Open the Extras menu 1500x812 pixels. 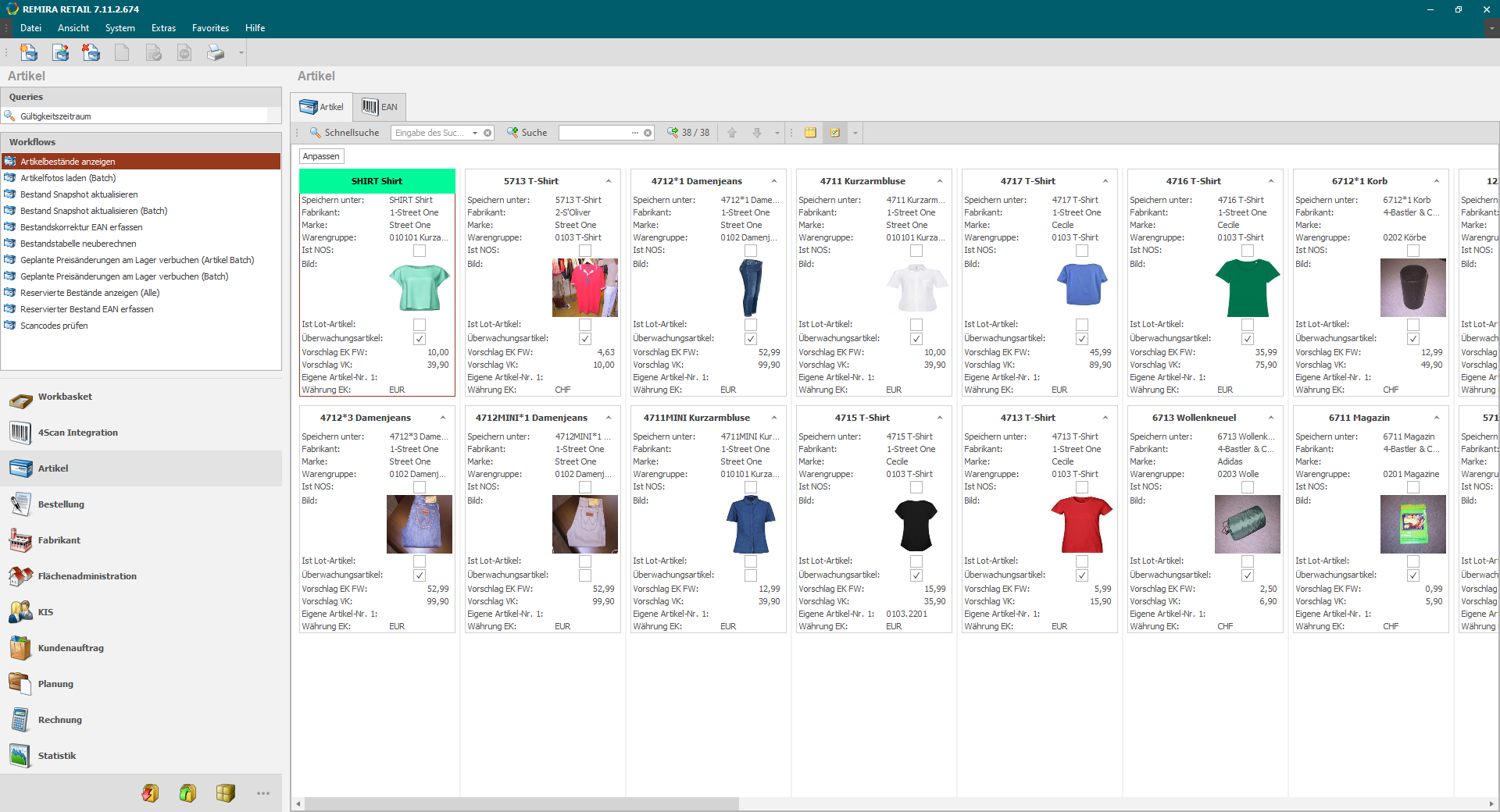click(163, 27)
